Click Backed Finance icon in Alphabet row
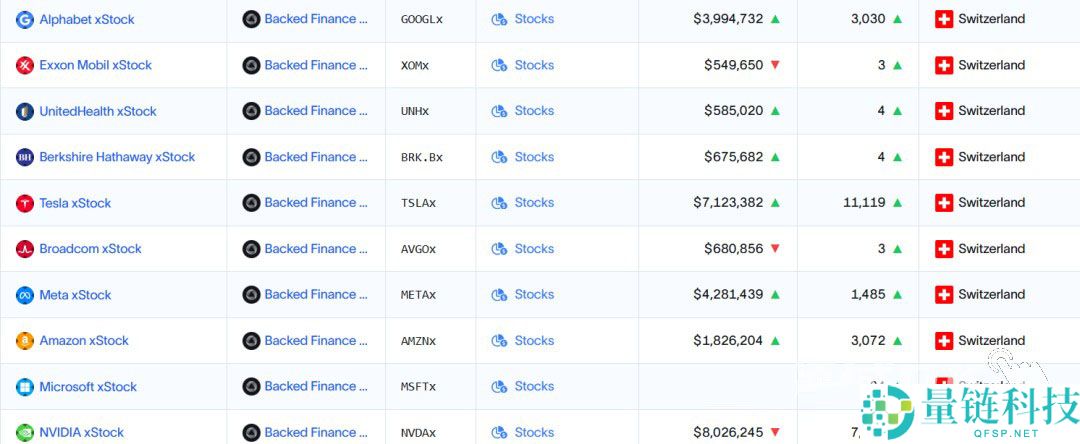This screenshot has width=1080, height=444. point(251,19)
